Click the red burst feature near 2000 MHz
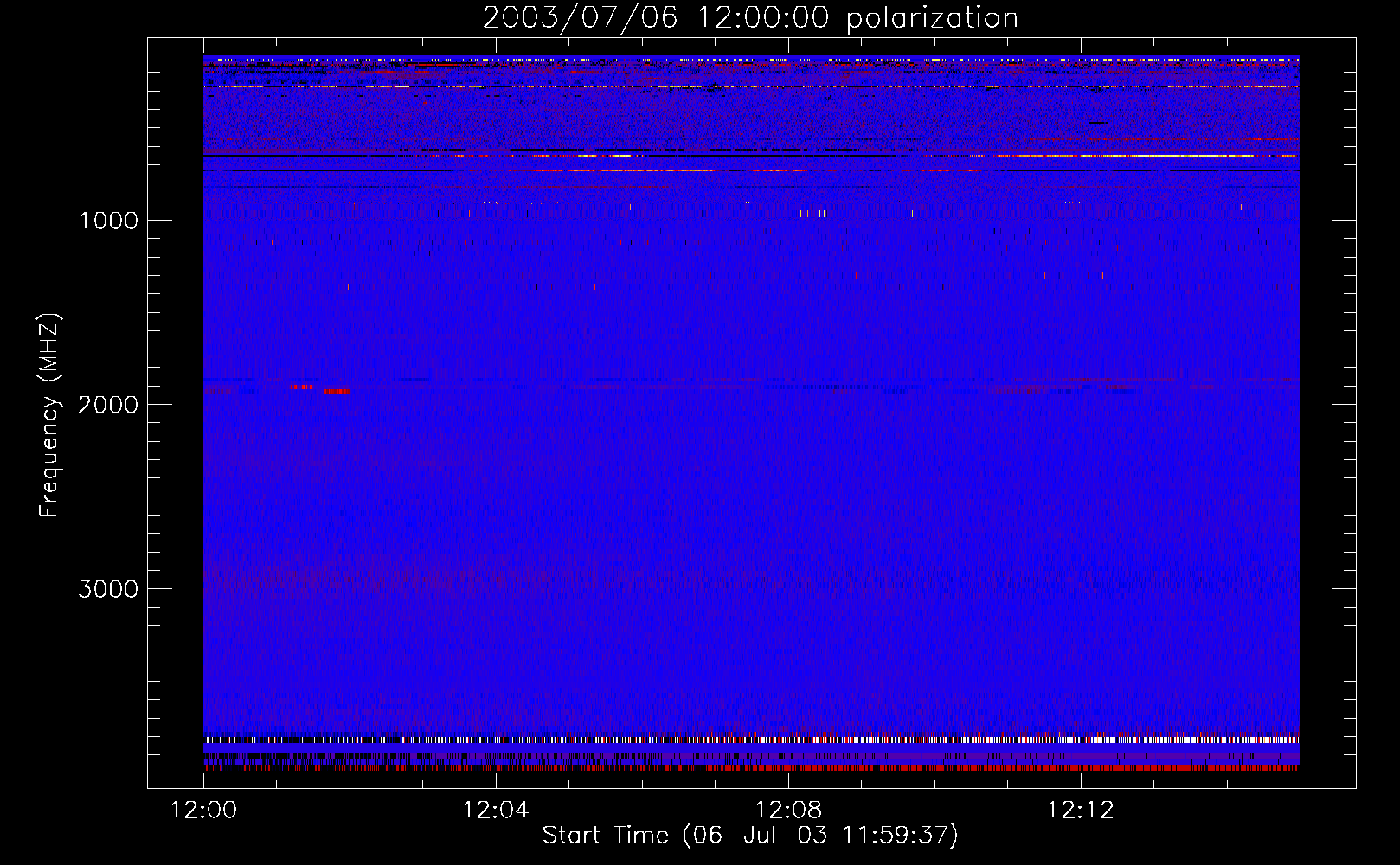 tap(336, 391)
